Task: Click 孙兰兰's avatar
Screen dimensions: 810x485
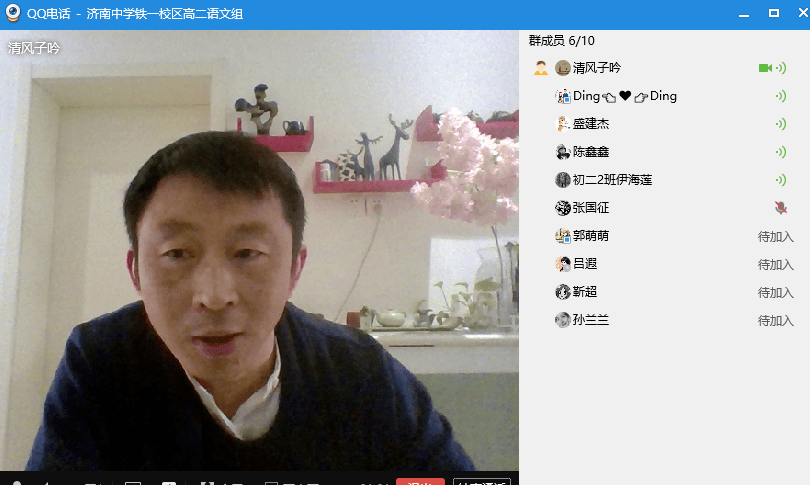Action: (x=563, y=320)
